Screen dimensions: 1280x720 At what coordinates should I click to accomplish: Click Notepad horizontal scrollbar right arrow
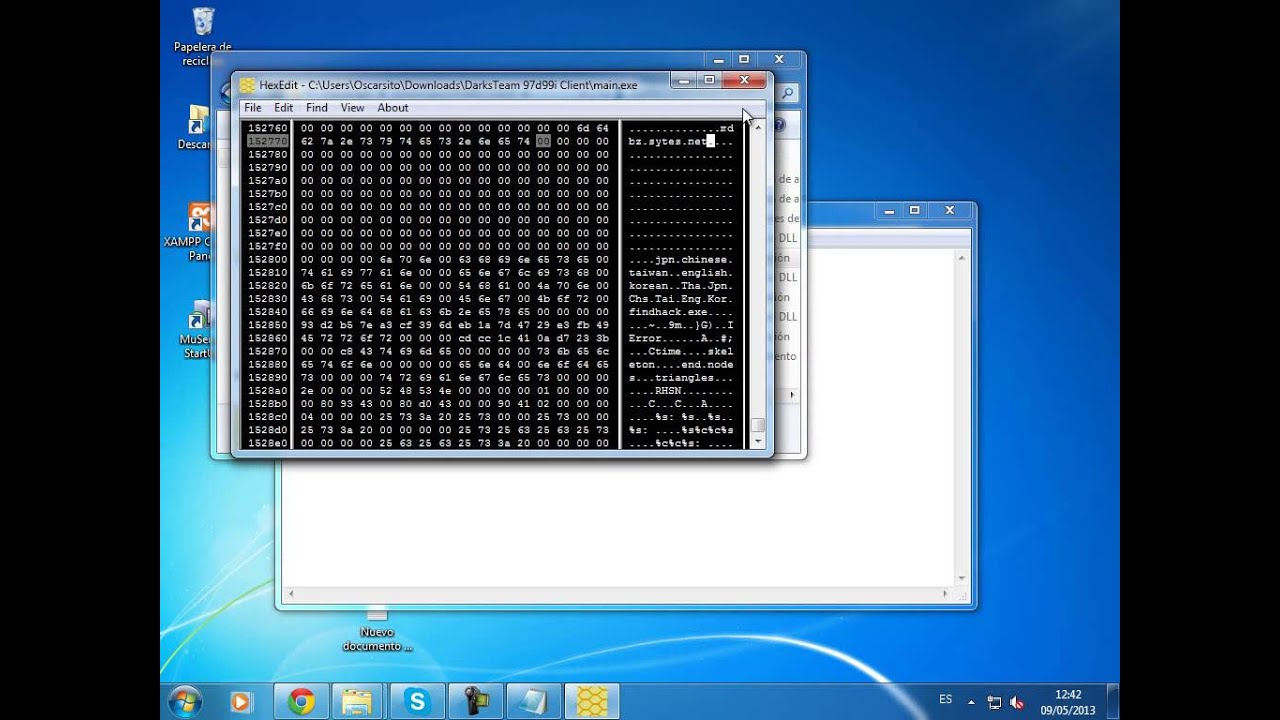pos(946,594)
